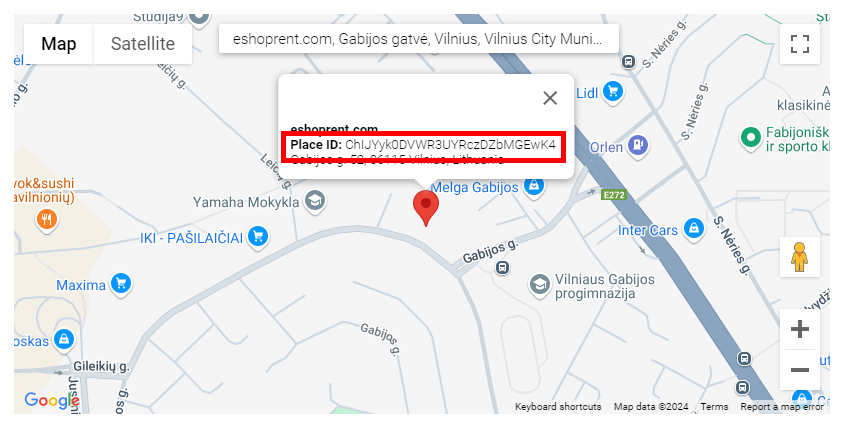Select the Inter Cars shop marker
The height and width of the screenshot is (429, 850).
click(693, 228)
